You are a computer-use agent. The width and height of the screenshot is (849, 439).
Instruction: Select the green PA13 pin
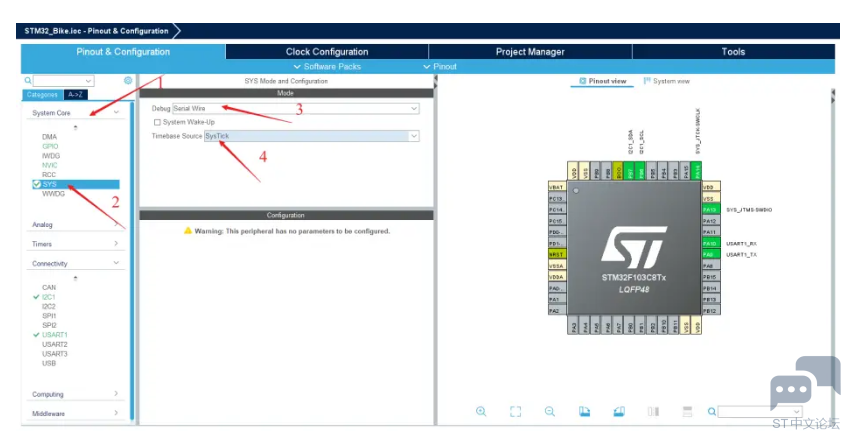tap(711, 209)
